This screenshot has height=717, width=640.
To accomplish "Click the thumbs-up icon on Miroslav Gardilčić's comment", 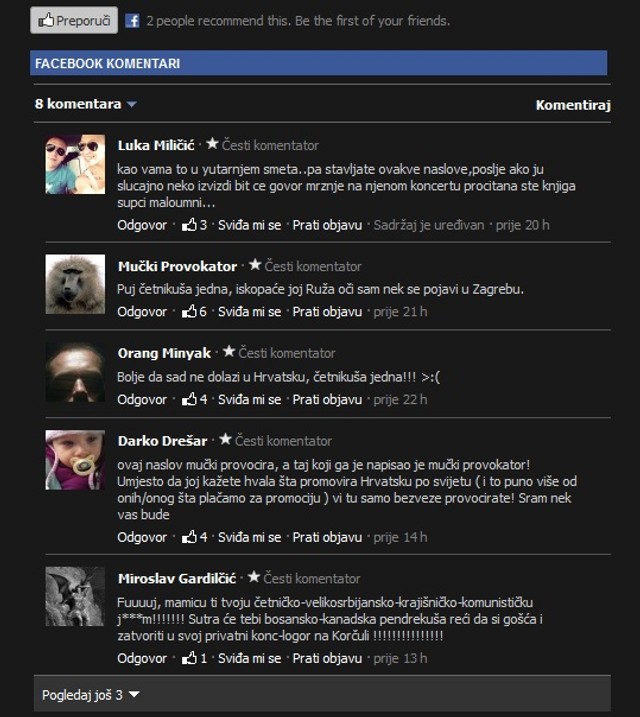I will pyautogui.click(x=189, y=658).
